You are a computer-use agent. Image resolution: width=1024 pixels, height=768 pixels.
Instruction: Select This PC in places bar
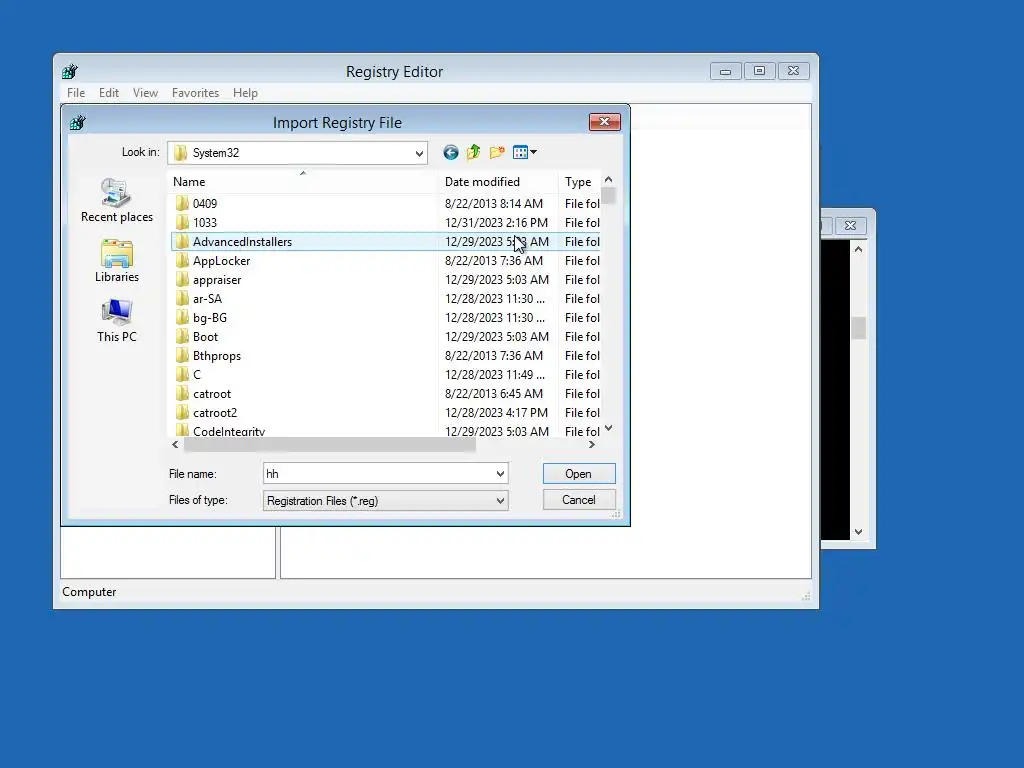[117, 321]
